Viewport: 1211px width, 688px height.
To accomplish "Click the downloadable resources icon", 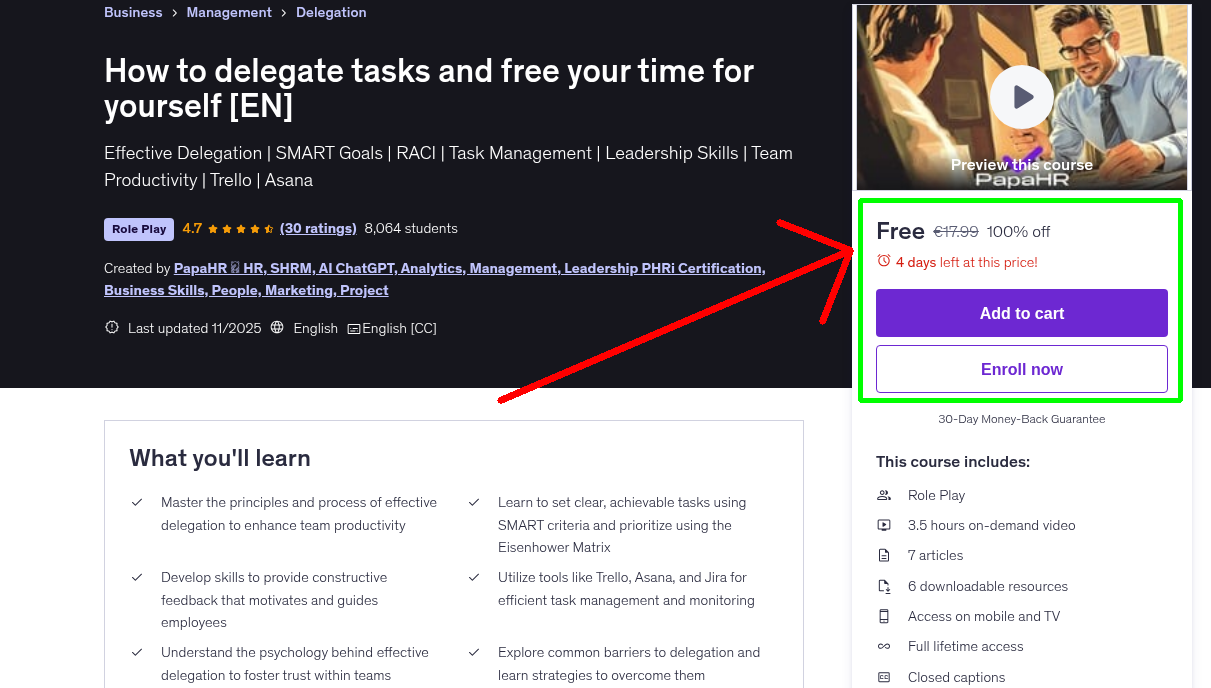I will (x=883, y=586).
